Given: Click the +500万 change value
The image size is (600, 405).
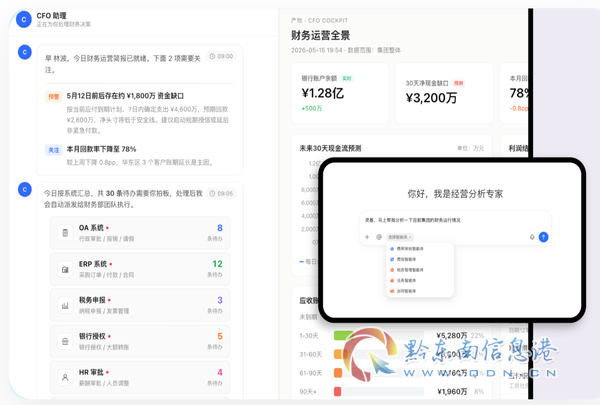Looking at the screenshot, I should coord(312,108).
